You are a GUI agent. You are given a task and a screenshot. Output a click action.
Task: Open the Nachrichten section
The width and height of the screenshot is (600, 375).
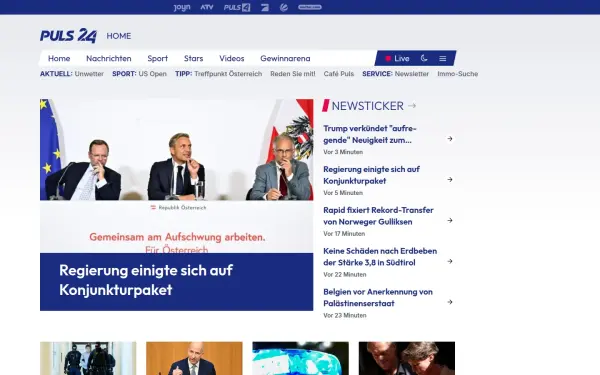point(109,58)
